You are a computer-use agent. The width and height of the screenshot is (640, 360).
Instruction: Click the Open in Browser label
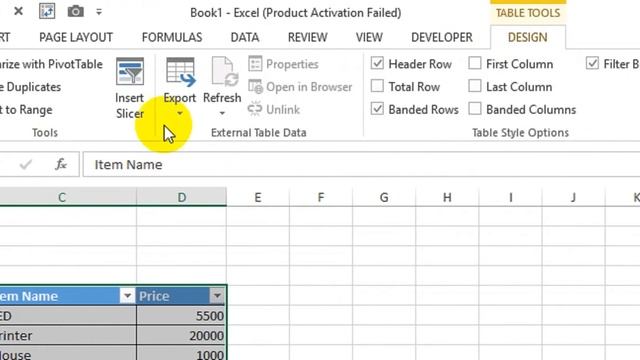coord(309,87)
